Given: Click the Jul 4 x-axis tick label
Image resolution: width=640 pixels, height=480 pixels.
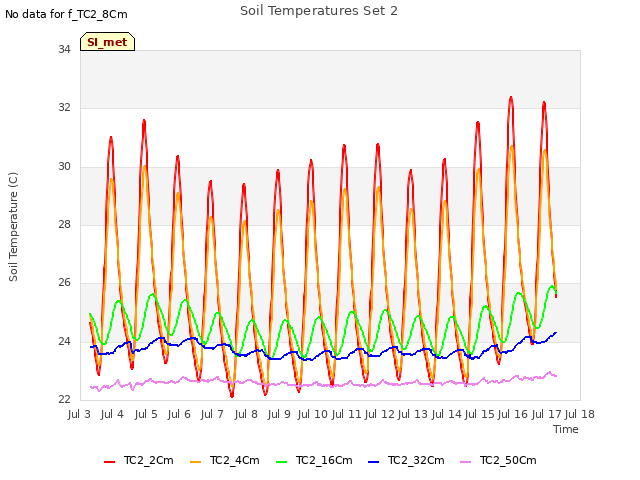Looking at the screenshot, I should [112, 414].
